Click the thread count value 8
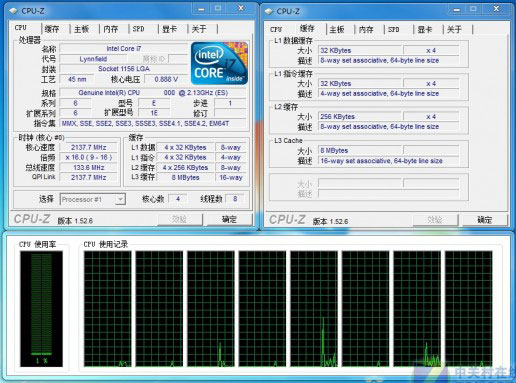 click(x=235, y=199)
